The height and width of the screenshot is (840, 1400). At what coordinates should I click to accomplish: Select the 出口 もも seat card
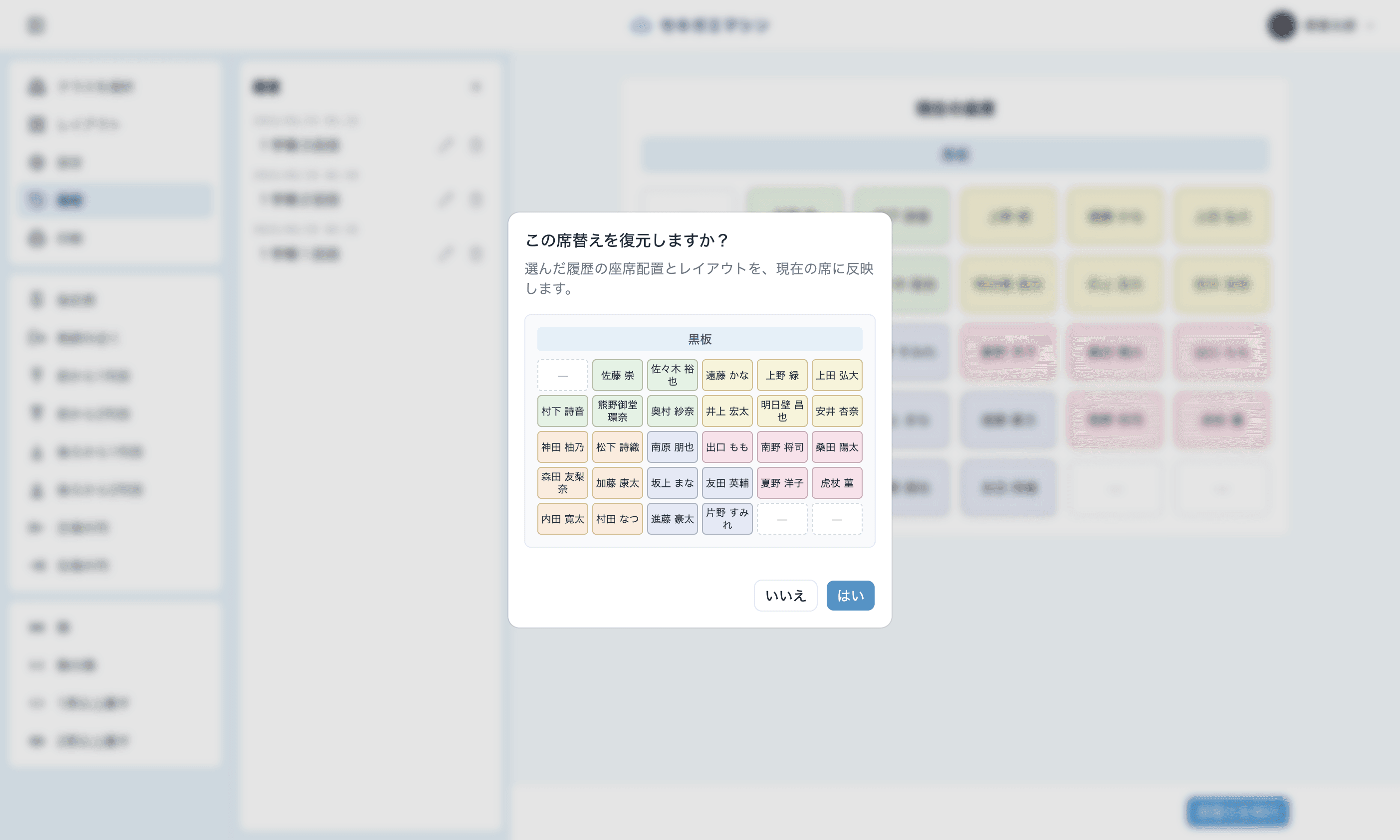click(727, 446)
